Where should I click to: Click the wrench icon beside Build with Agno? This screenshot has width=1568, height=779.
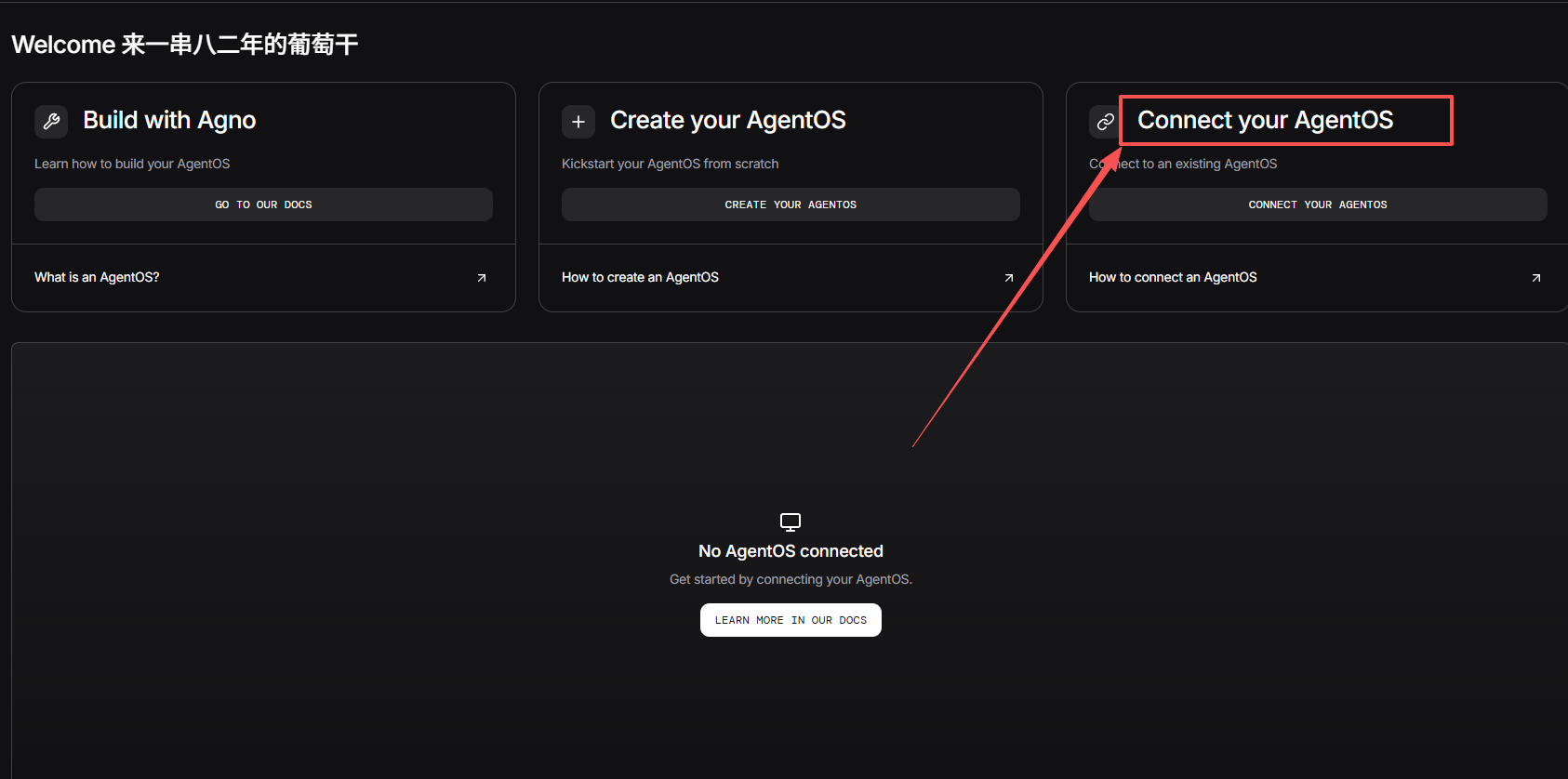pos(51,122)
